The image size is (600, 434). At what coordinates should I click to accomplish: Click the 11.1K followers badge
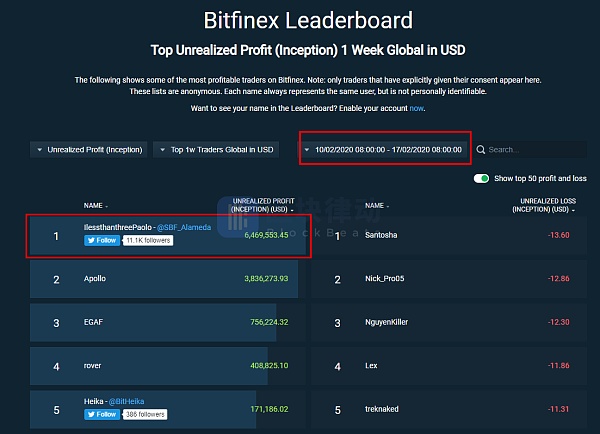(x=148, y=240)
